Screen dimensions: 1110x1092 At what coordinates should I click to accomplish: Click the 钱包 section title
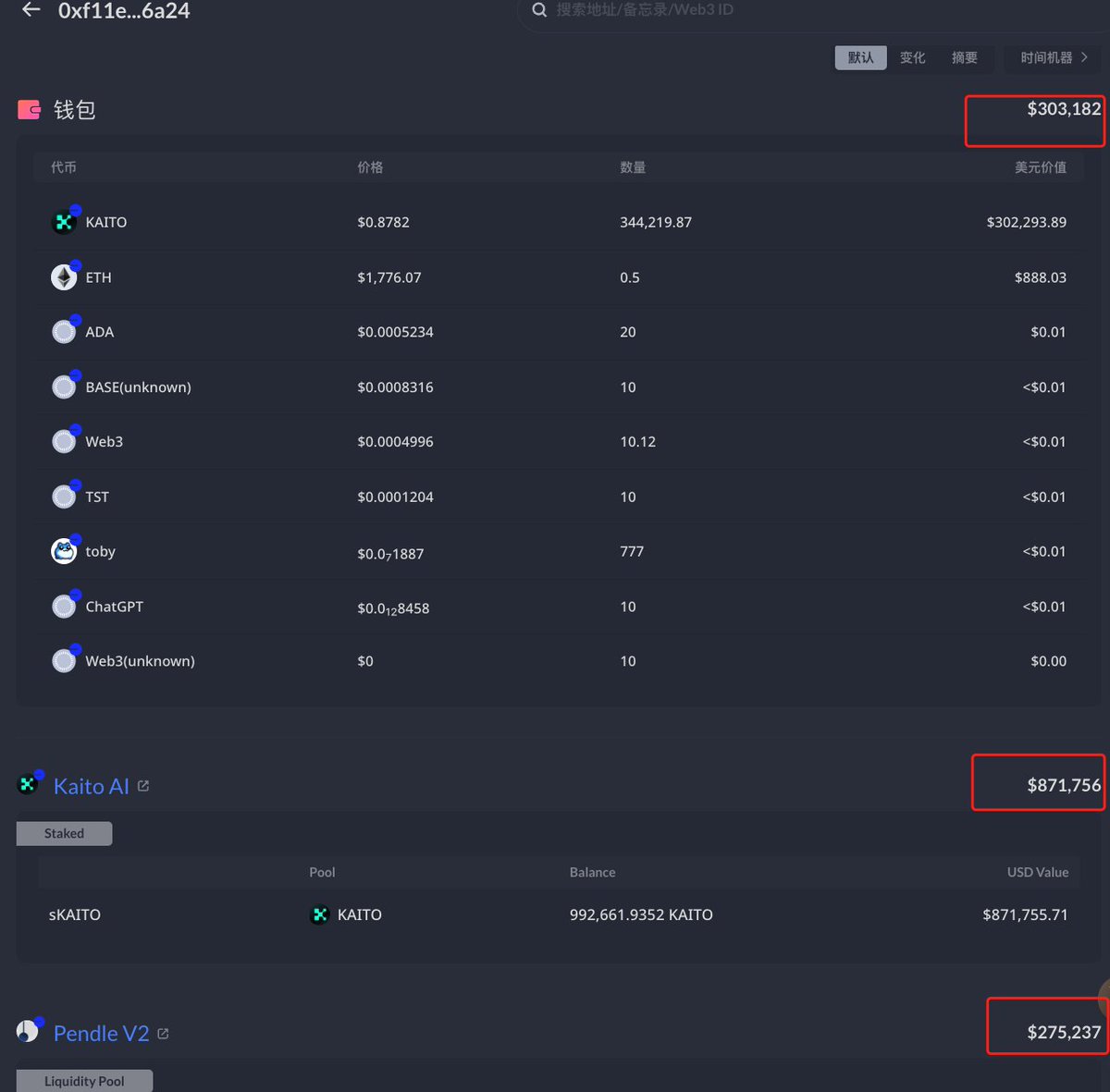pyautogui.click(x=75, y=110)
